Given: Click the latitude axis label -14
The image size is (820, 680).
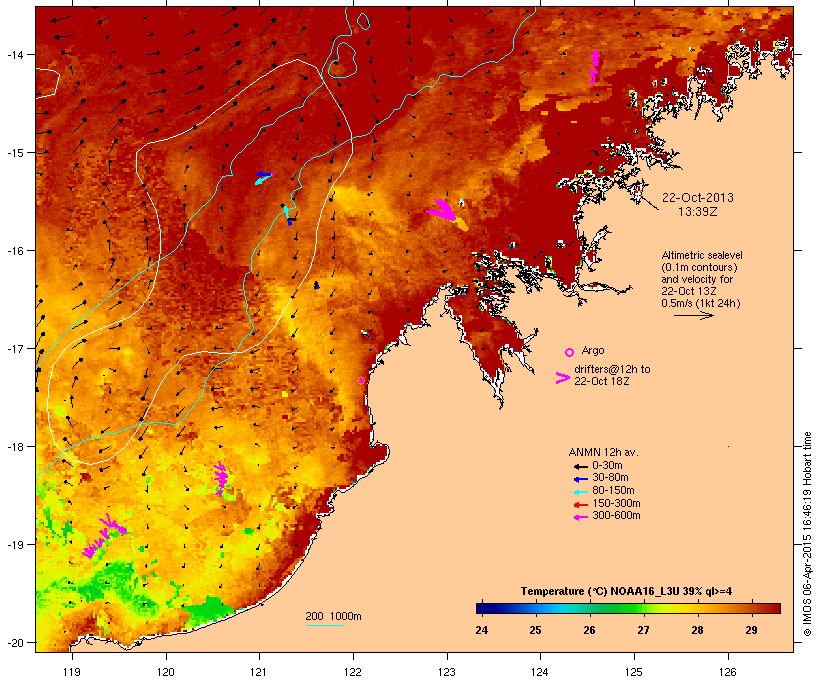Looking at the screenshot, I should coord(14,54).
